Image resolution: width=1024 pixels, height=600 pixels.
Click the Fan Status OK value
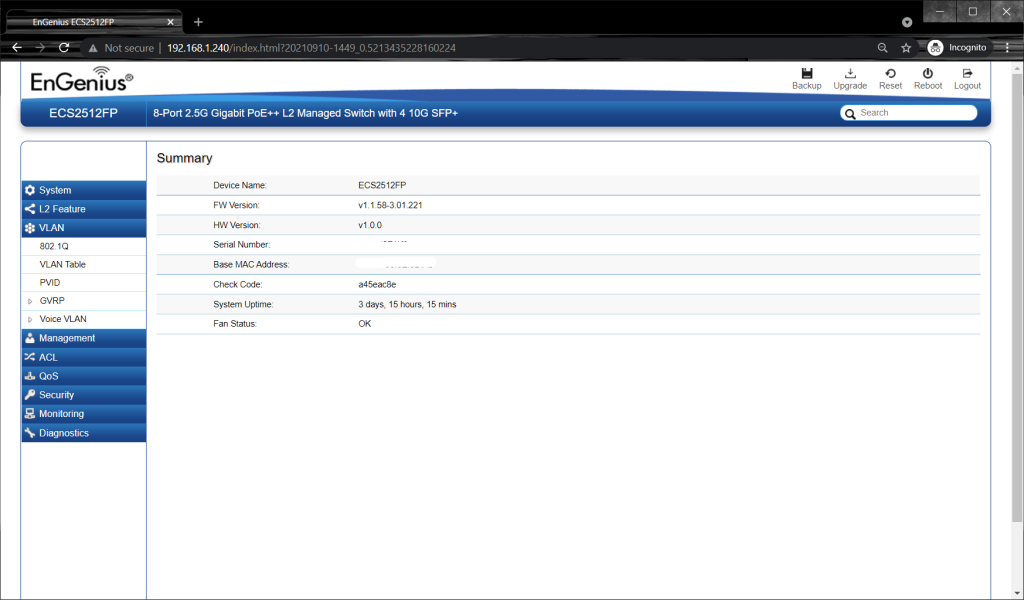tap(364, 324)
